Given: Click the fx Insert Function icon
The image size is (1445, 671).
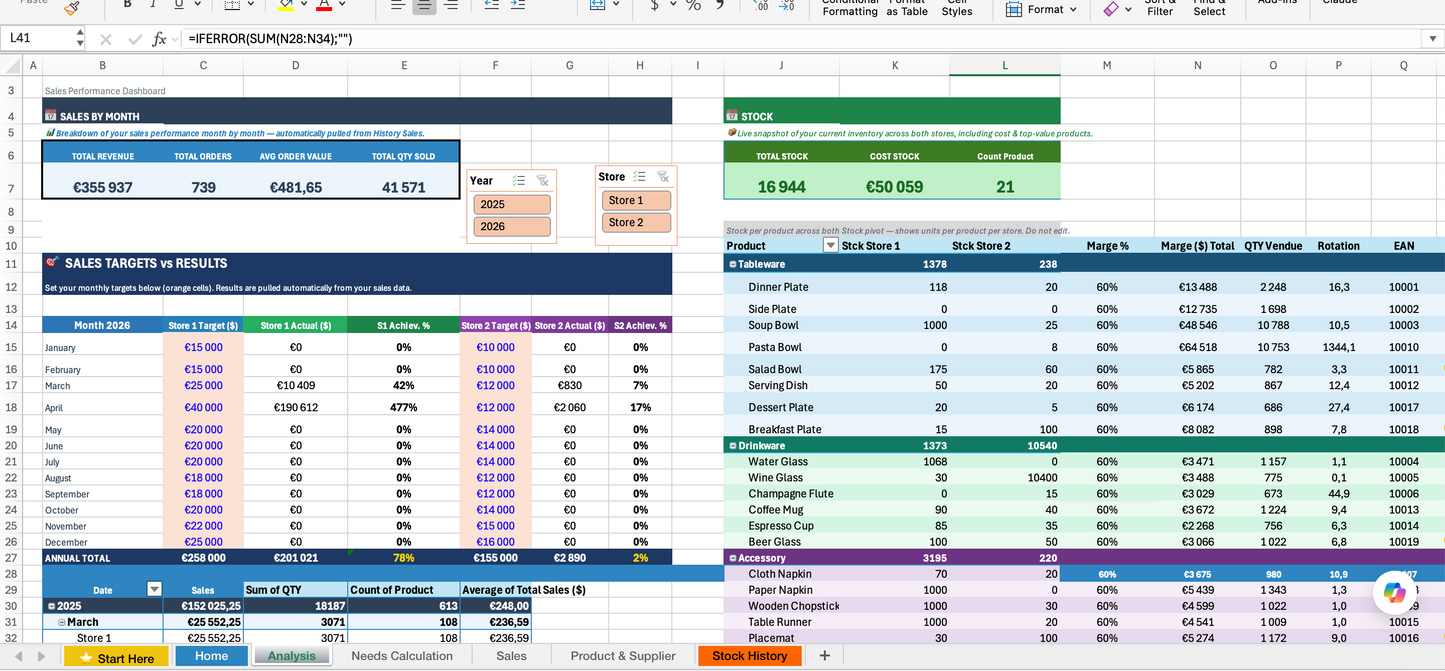Looking at the screenshot, I should [159, 39].
